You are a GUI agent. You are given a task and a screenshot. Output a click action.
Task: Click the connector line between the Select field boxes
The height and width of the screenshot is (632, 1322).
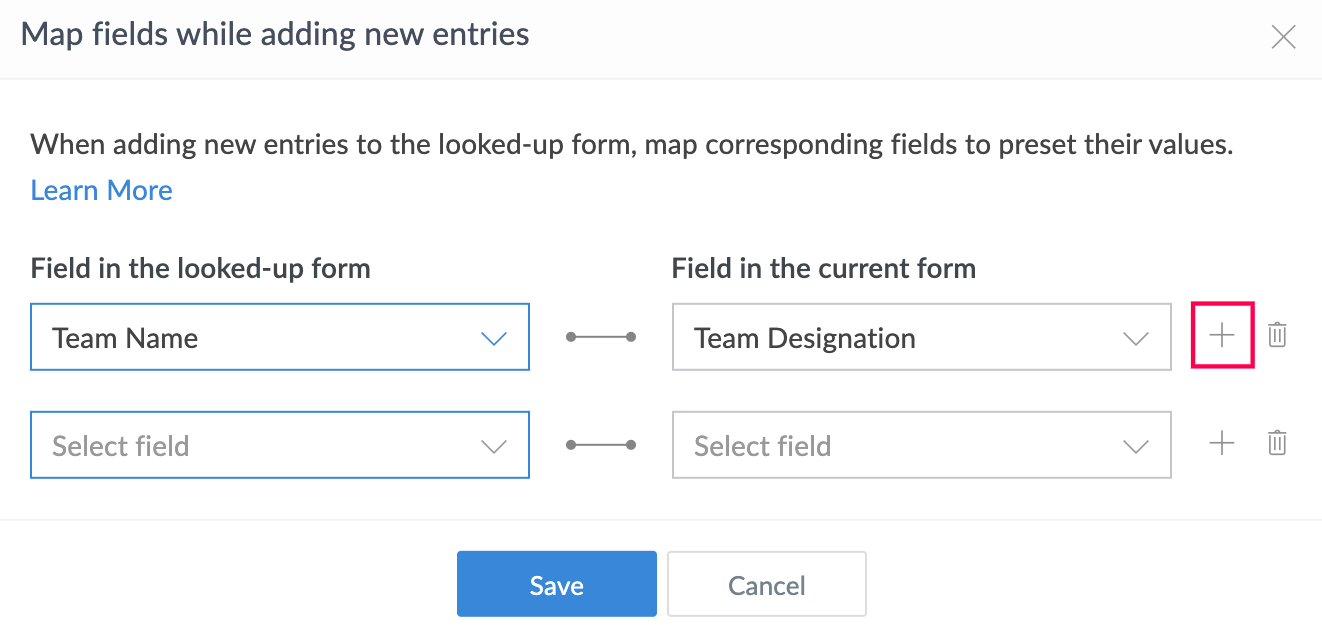[x=601, y=445]
